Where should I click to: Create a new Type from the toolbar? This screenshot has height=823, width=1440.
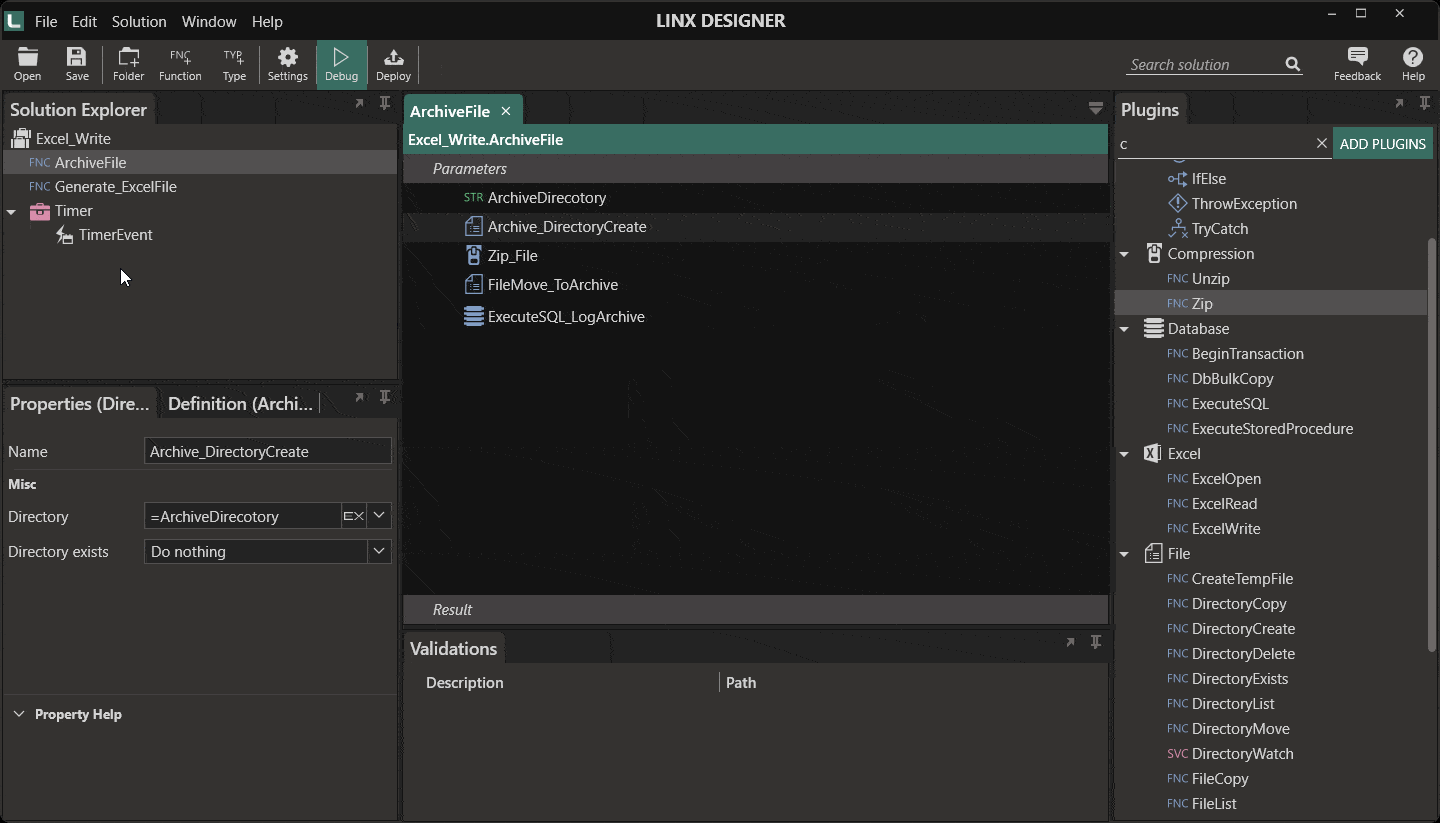click(x=234, y=64)
